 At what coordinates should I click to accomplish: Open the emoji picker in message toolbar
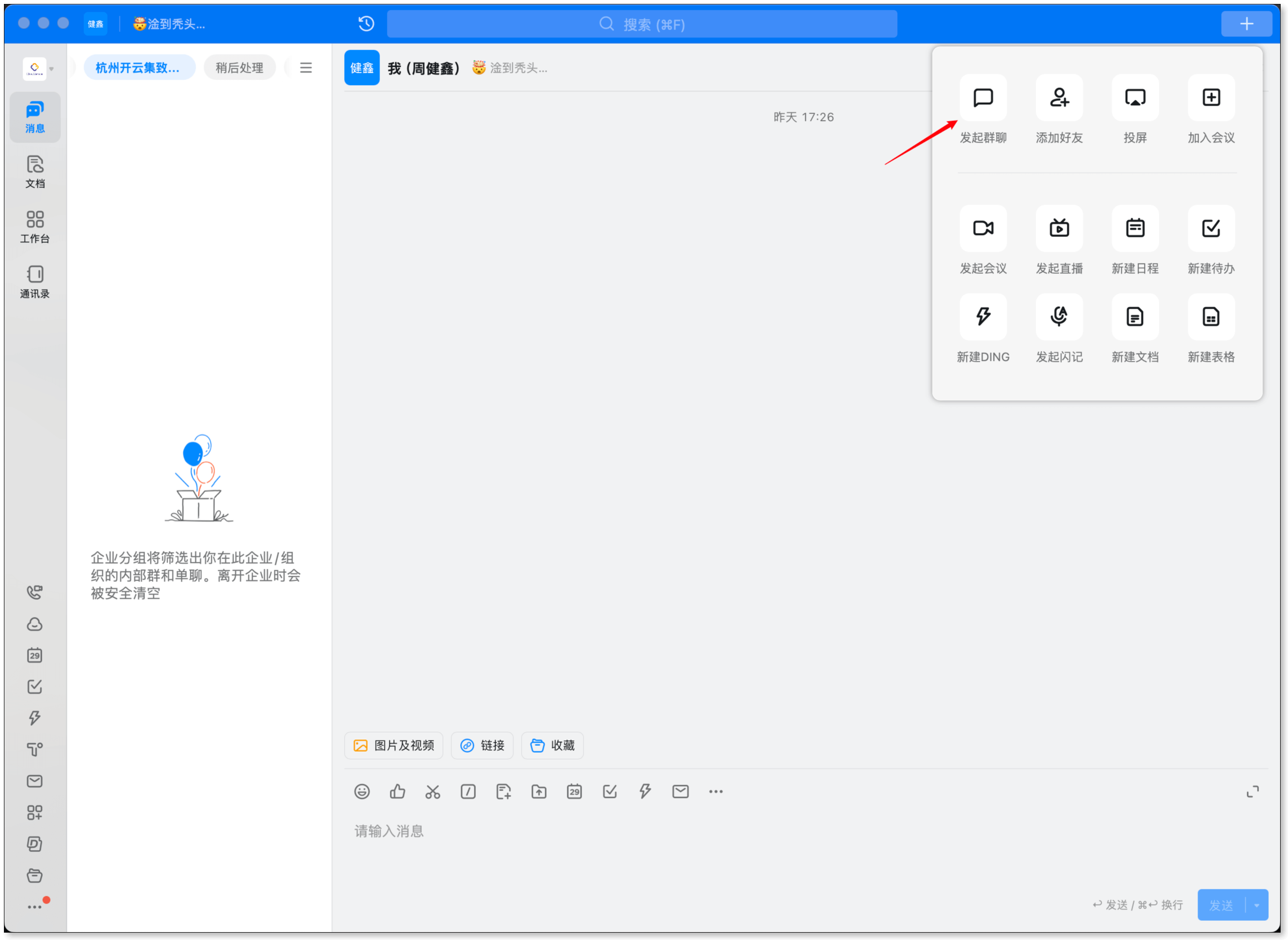(x=362, y=792)
